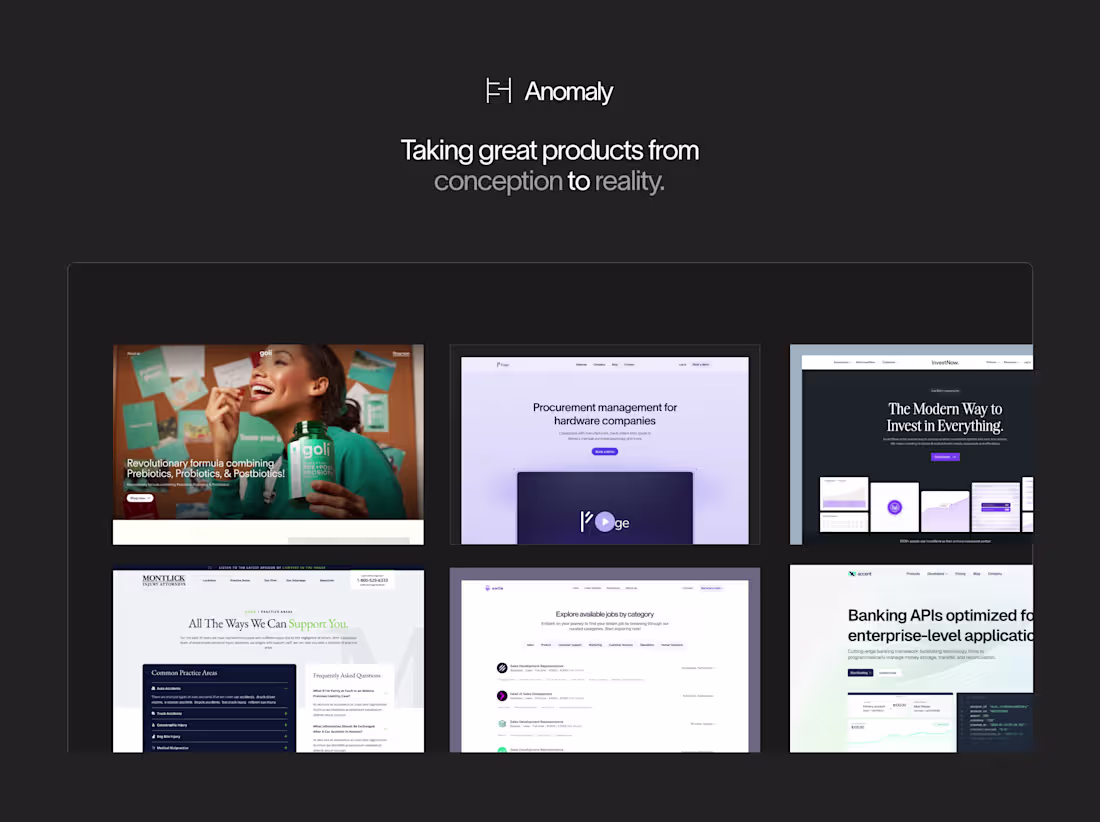Click the Fogo logo in the navigation bar
This screenshot has width=1100, height=822.
point(501,364)
